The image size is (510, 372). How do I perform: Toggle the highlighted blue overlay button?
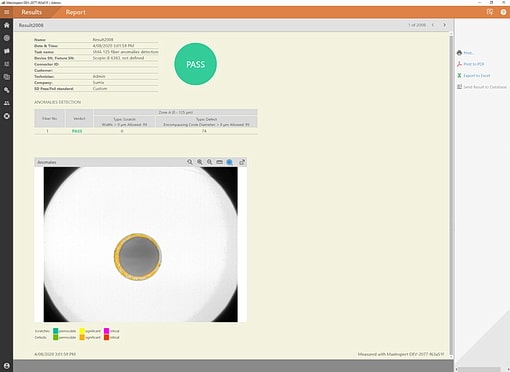[x=230, y=162]
